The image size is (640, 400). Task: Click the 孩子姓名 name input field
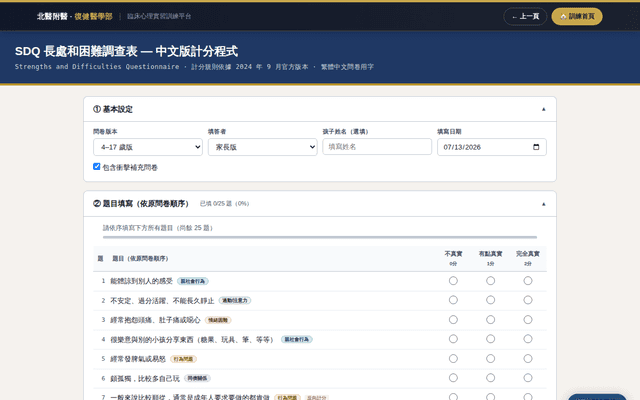tap(377, 147)
